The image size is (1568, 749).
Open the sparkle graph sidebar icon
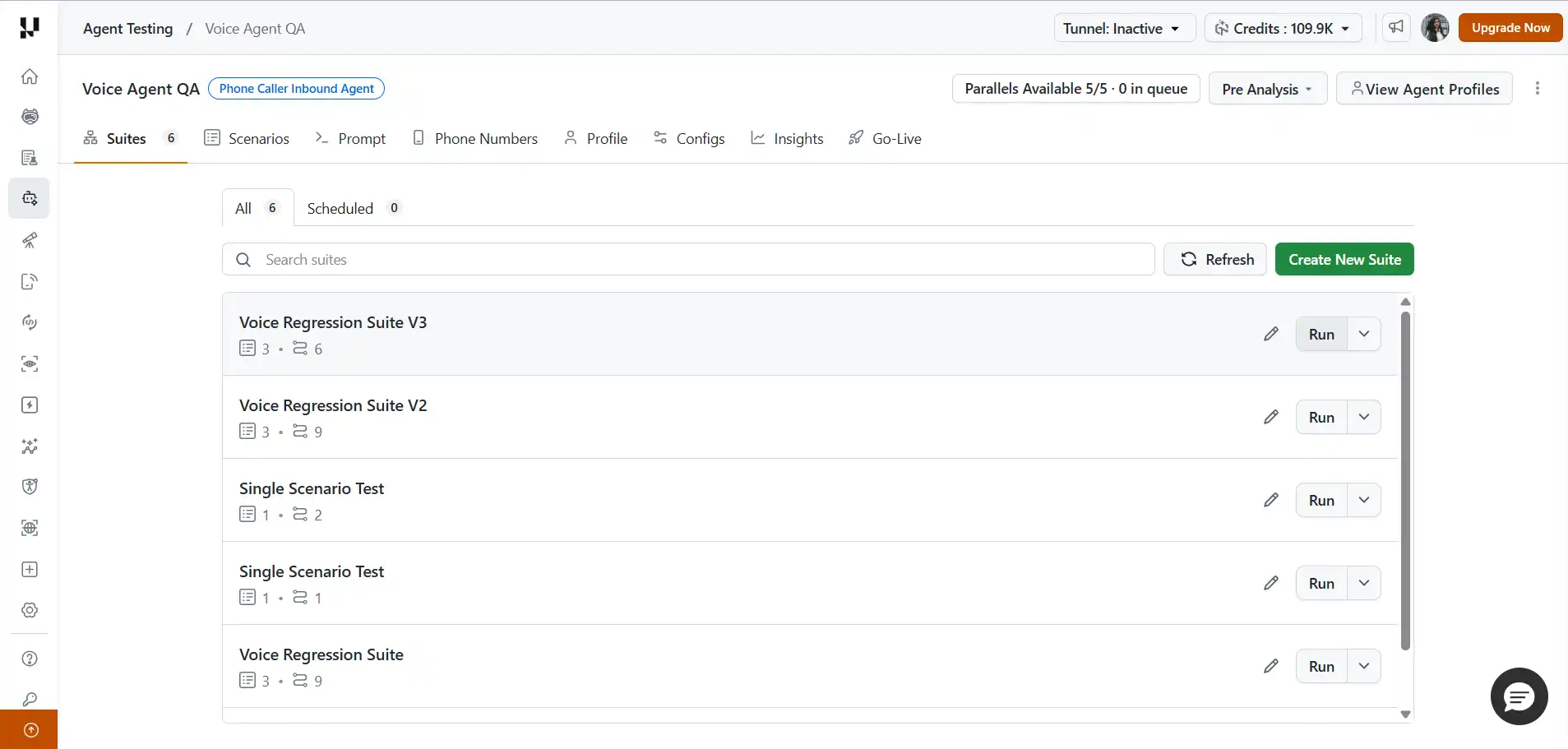[x=30, y=446]
